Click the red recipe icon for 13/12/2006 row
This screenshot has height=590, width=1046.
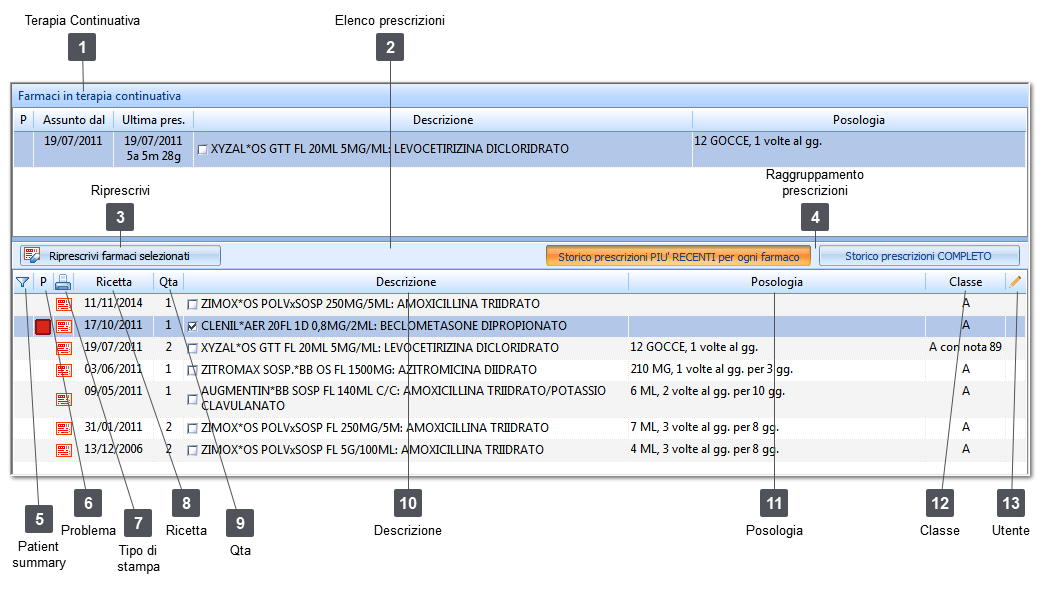coord(64,451)
